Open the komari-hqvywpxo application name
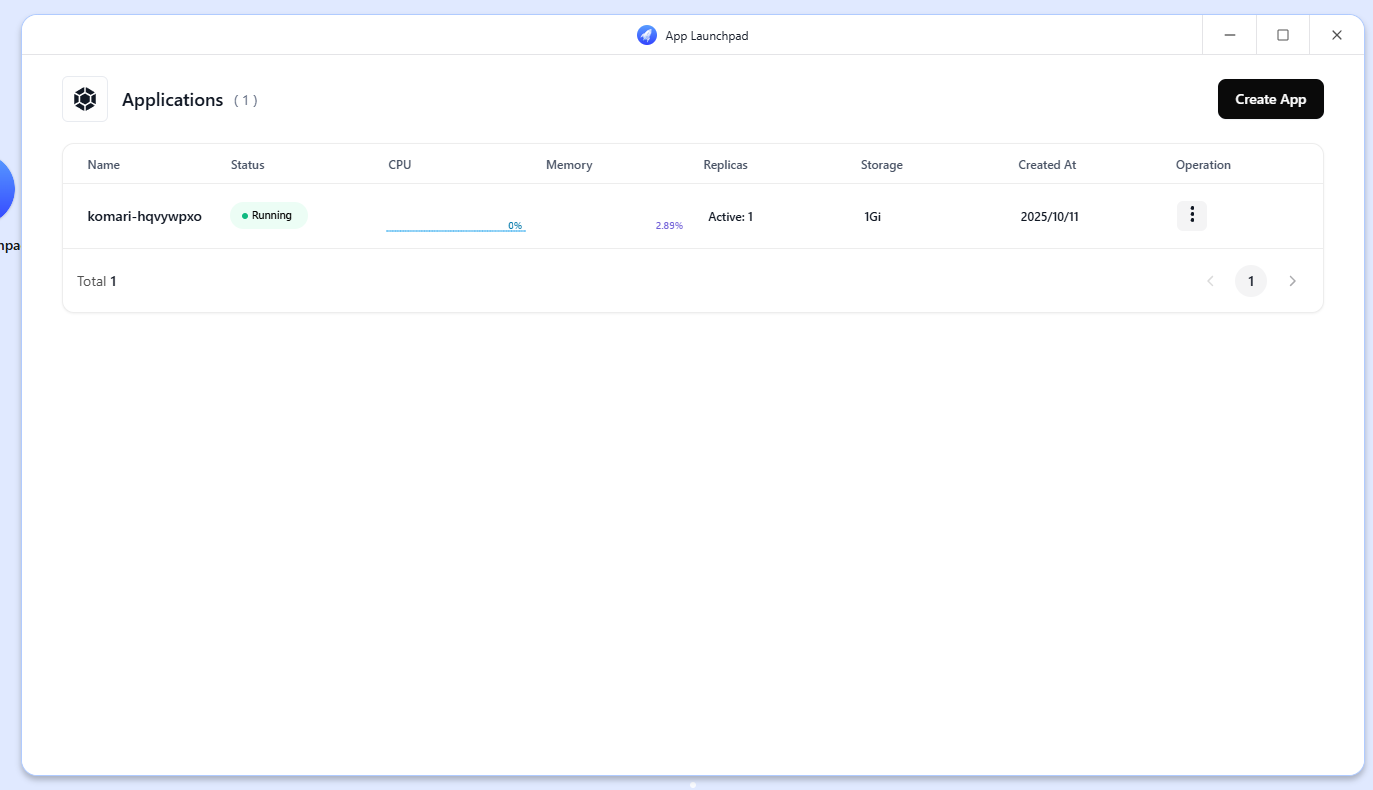This screenshot has height=790, width=1373. tap(145, 216)
